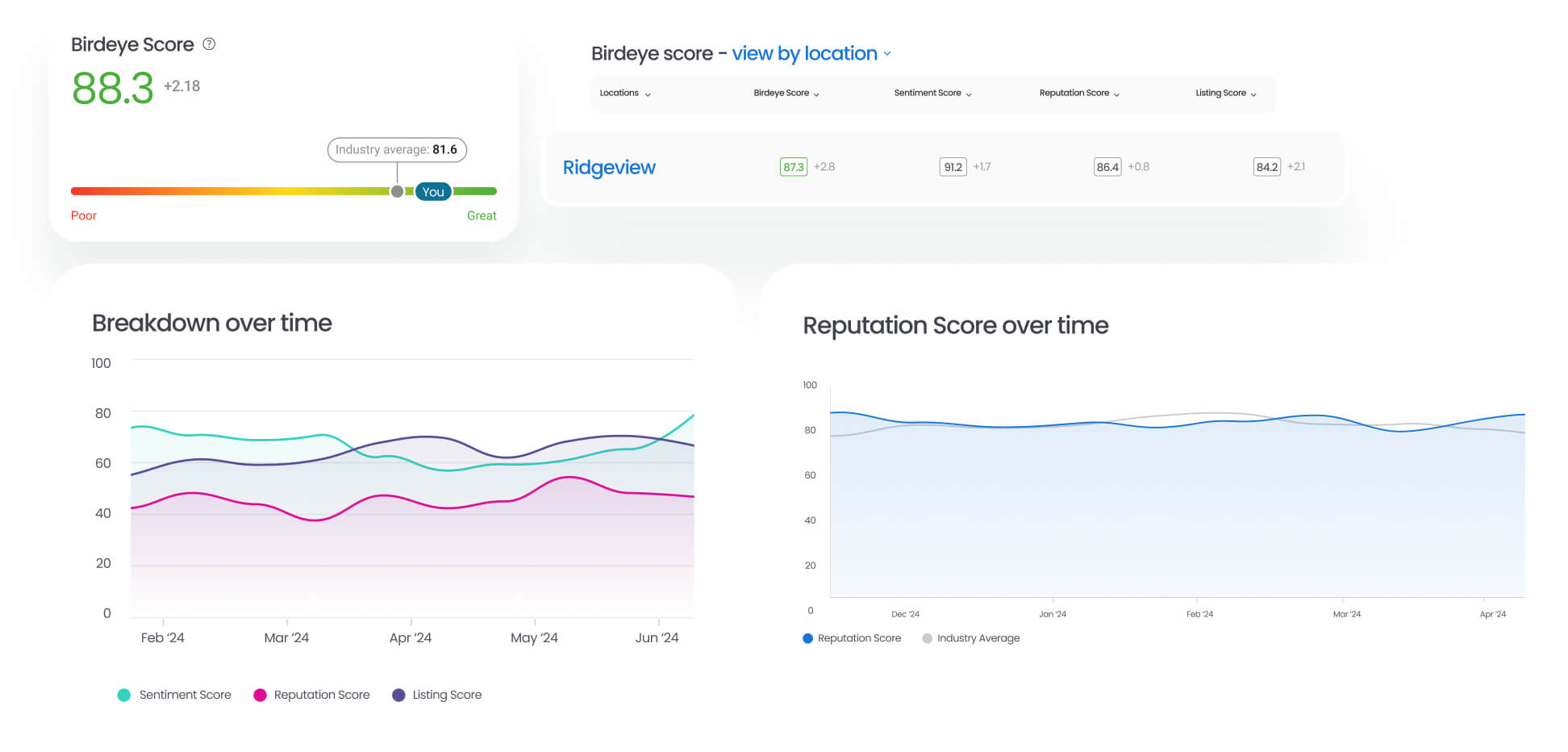Click the gray Industry Average legend marker
Screen dimensions: 1568x752
pos(926,637)
